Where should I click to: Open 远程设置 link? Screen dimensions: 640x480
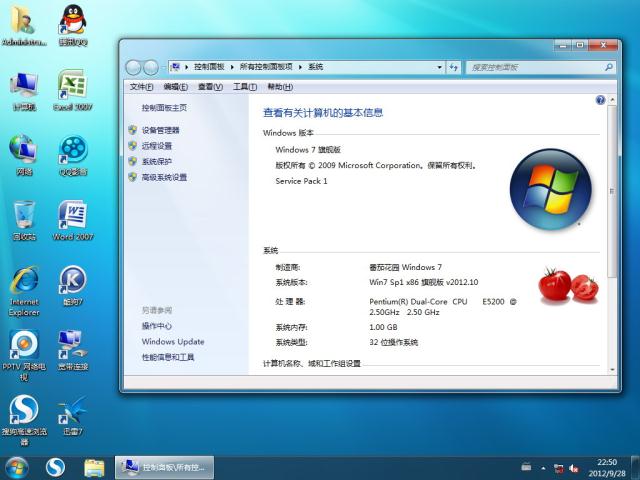[157, 146]
